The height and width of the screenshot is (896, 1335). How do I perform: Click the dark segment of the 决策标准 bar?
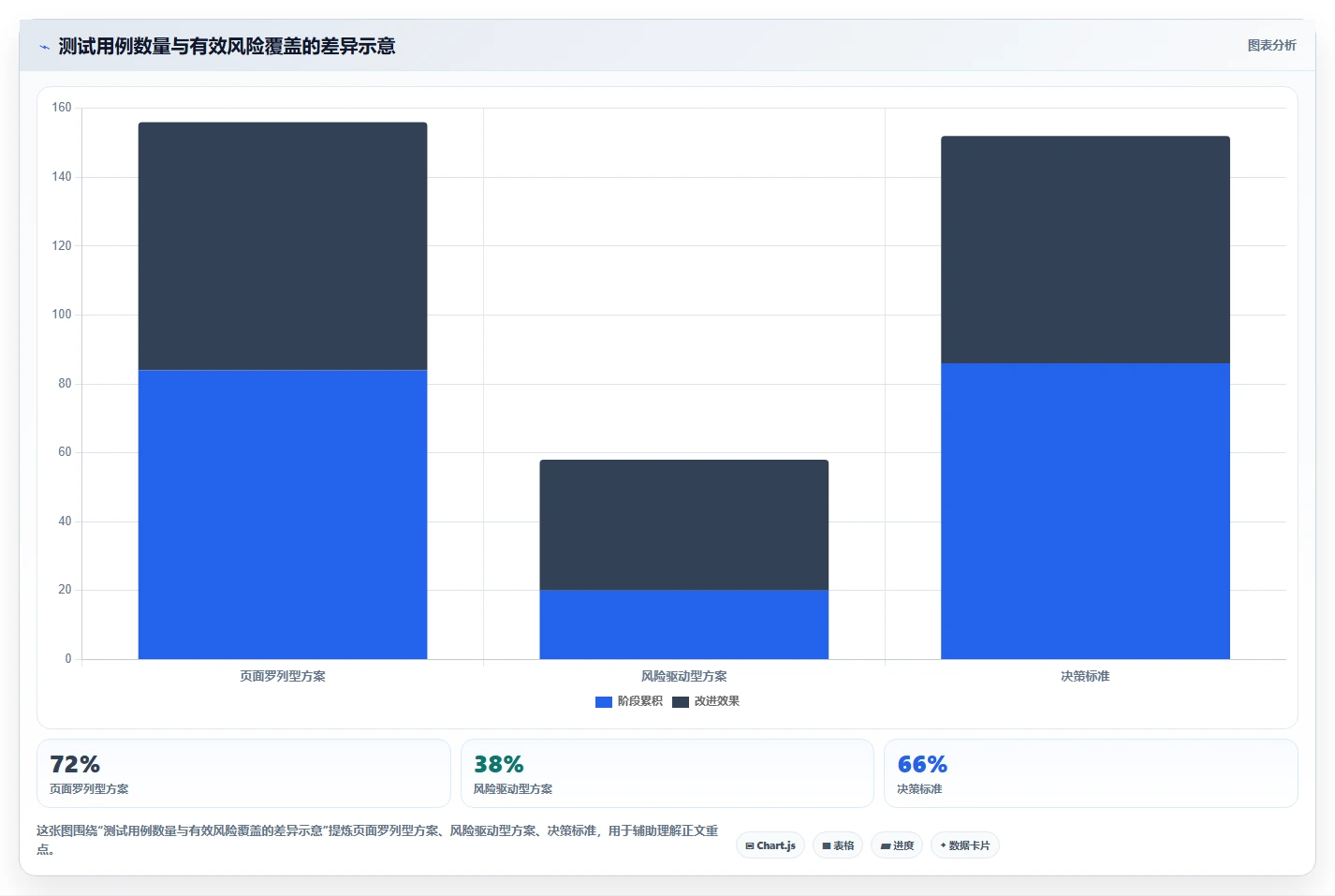pos(1085,250)
